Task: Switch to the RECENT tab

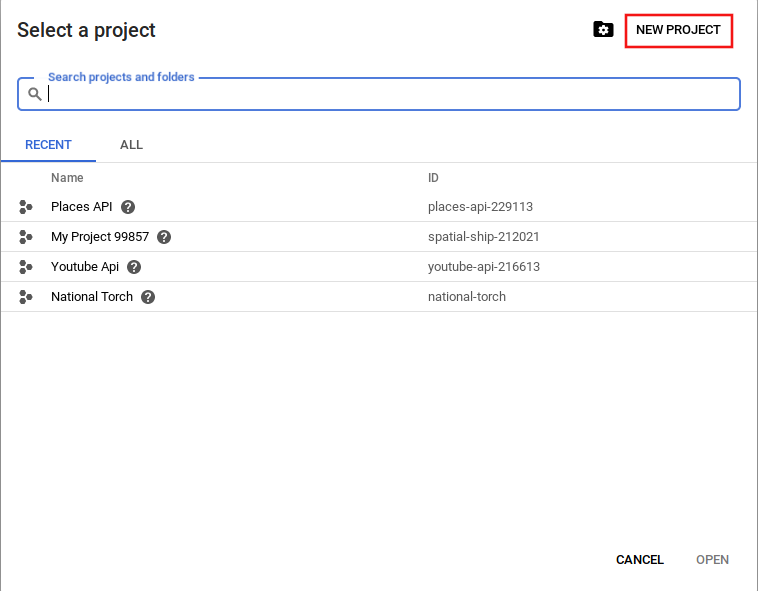Action: click(48, 145)
